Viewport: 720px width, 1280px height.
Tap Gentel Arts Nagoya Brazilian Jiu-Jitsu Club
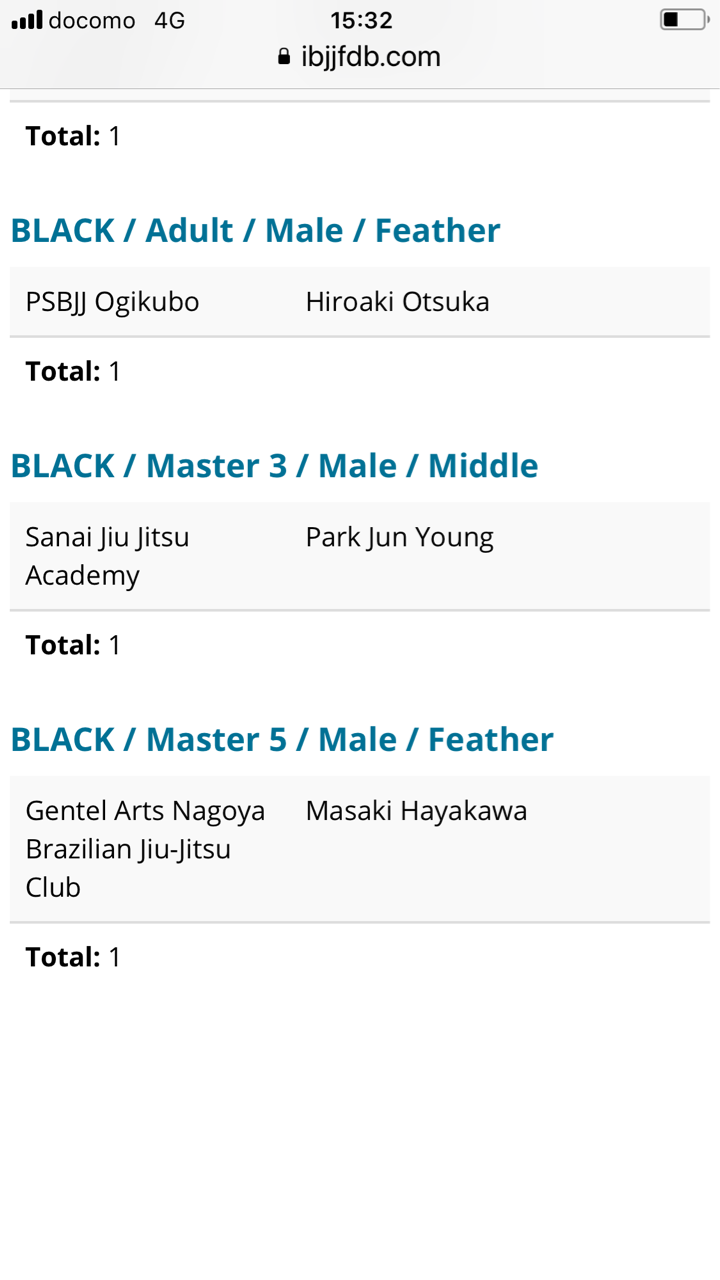pyautogui.click(x=145, y=849)
